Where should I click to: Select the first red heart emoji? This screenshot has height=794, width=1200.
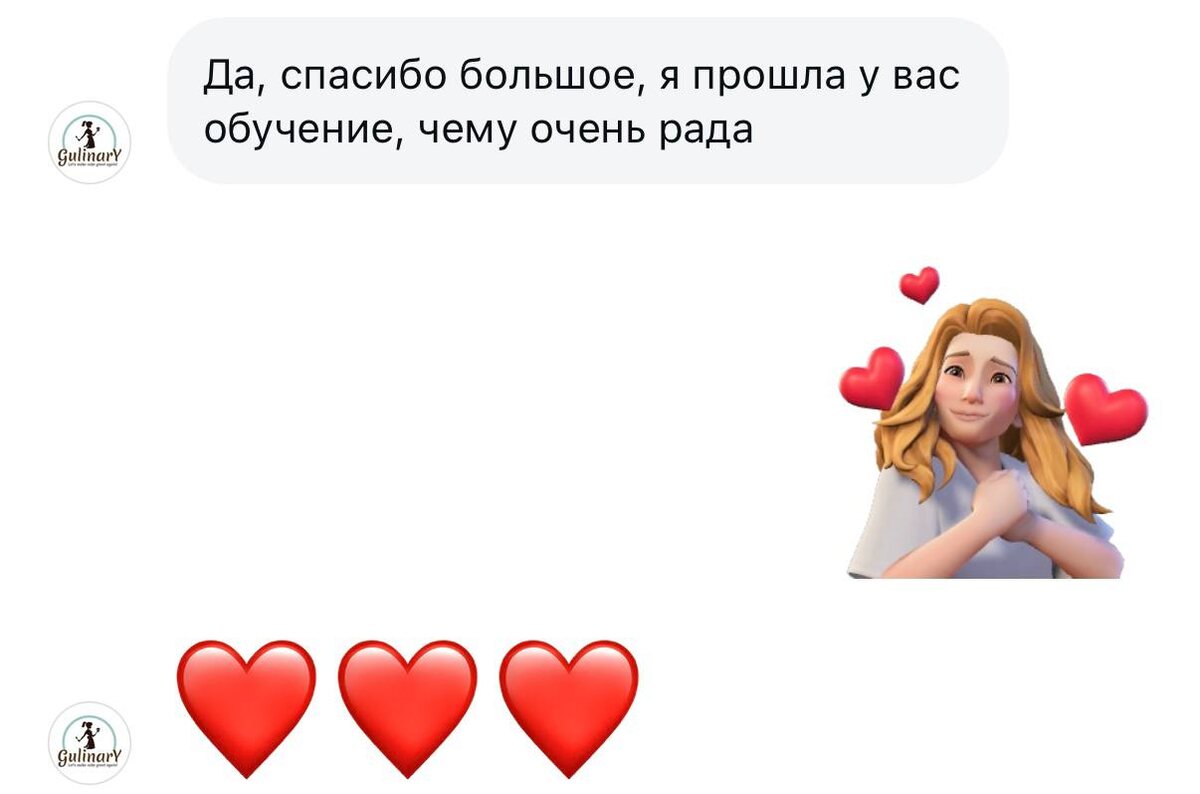246,708
